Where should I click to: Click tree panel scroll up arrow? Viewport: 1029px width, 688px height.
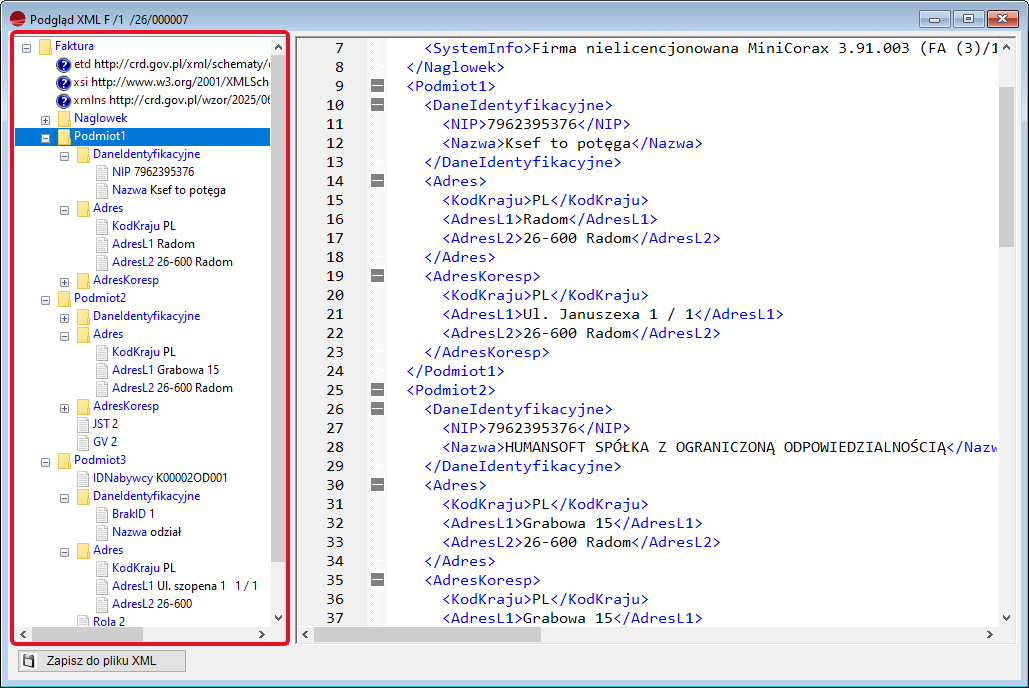click(278, 47)
